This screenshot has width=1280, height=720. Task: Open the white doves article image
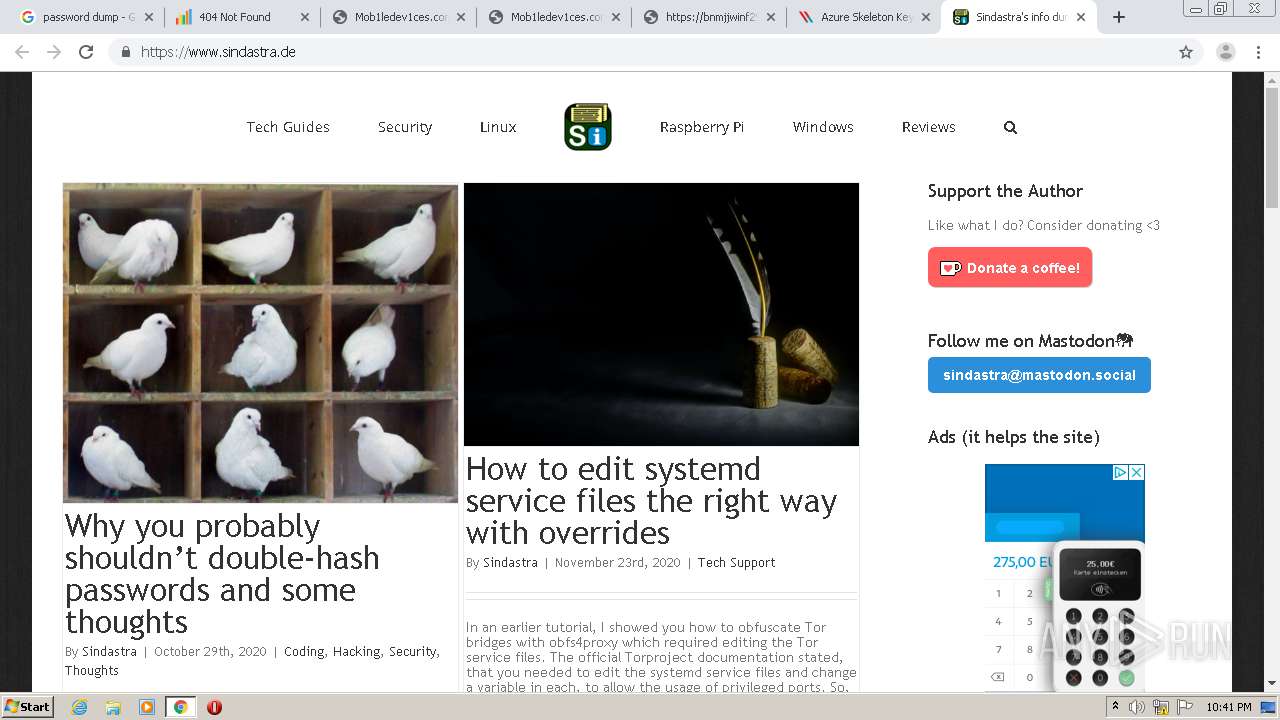(260, 343)
